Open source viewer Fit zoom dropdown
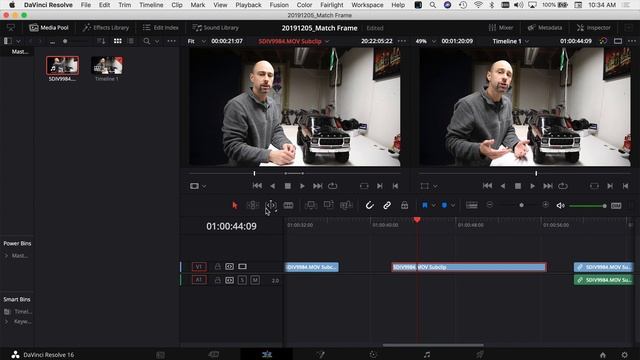The height and width of the screenshot is (360, 640). point(196,41)
